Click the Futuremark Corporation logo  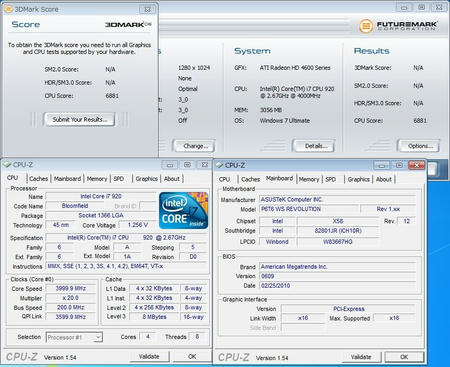point(398,26)
